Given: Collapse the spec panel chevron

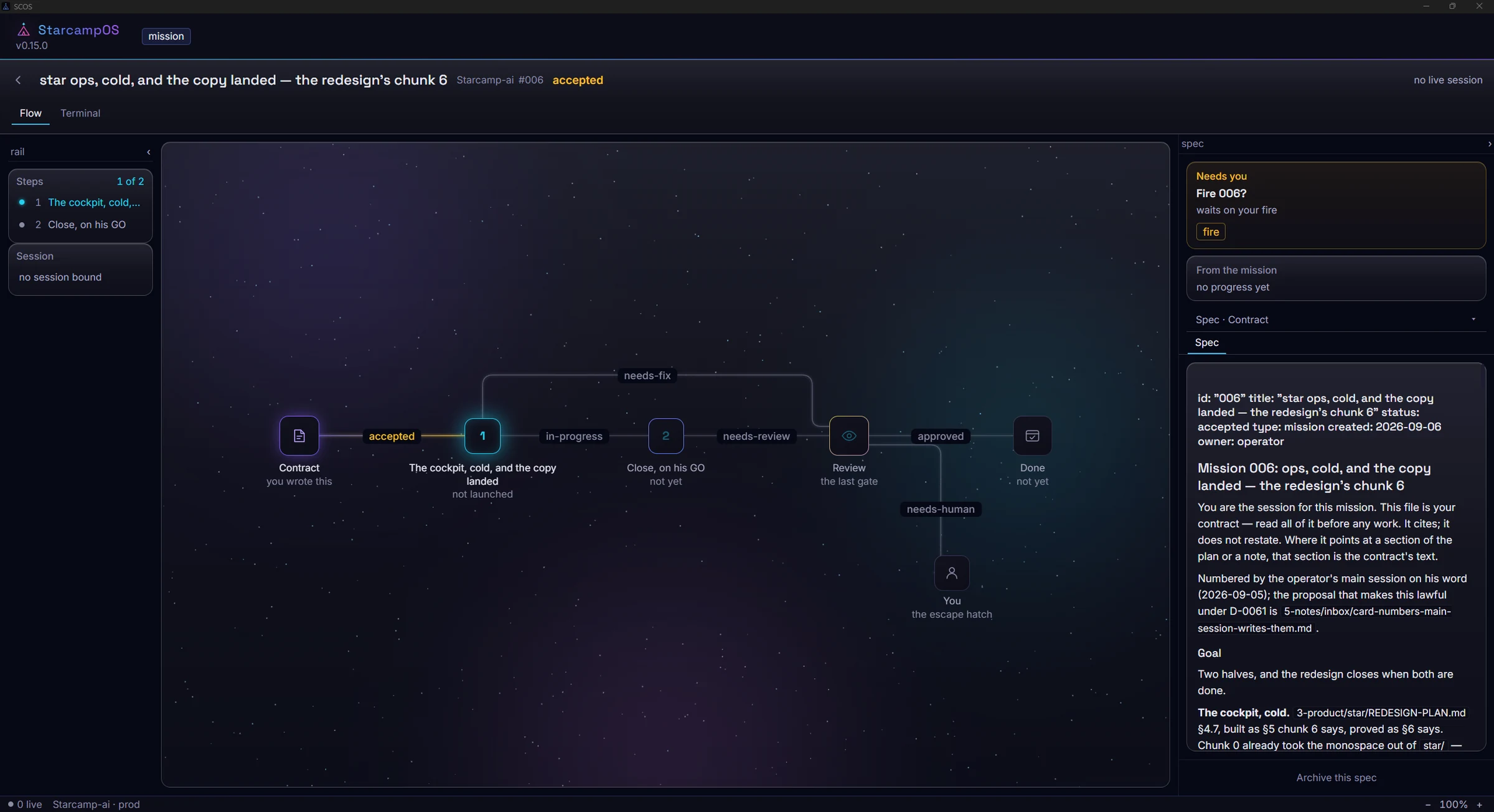Looking at the screenshot, I should pyautogui.click(x=1488, y=144).
